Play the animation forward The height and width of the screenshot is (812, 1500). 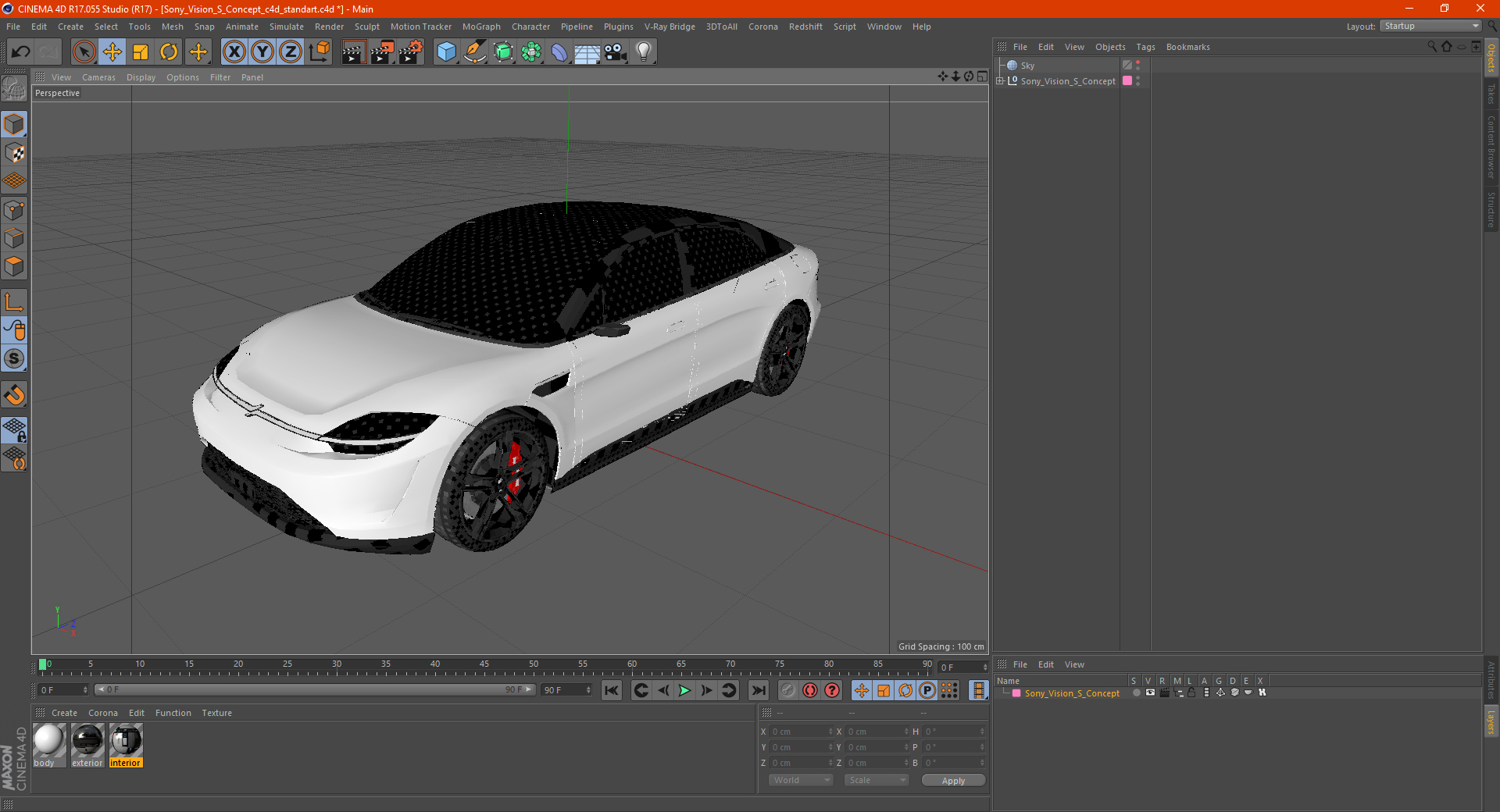click(684, 690)
